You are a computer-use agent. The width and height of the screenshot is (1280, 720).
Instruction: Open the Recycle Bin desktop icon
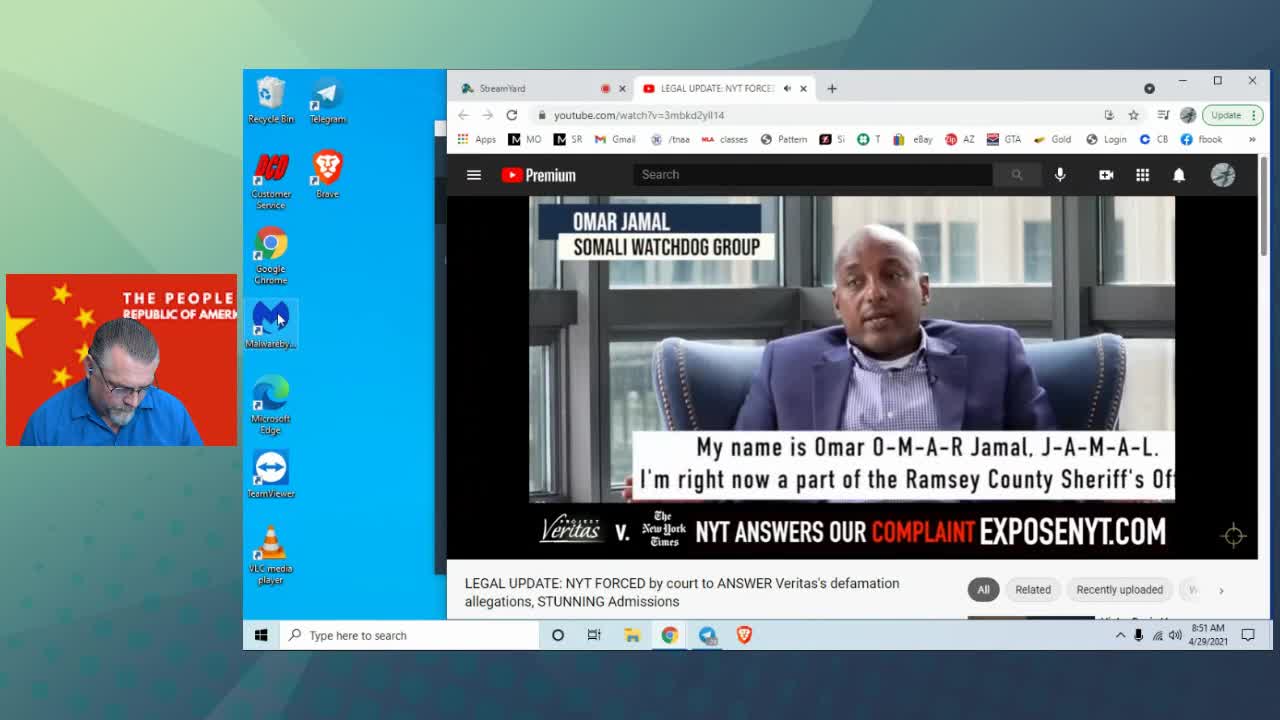pos(271,100)
